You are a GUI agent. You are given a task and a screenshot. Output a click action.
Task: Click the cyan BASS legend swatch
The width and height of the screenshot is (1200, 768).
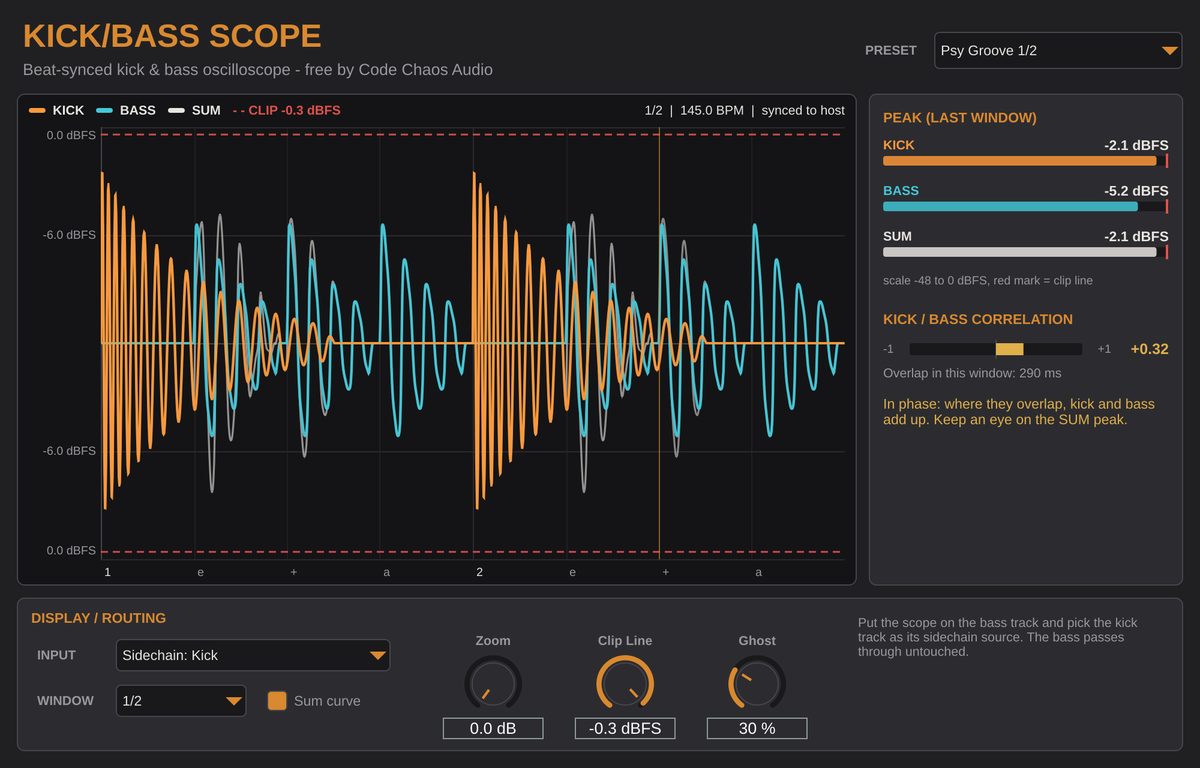point(105,110)
